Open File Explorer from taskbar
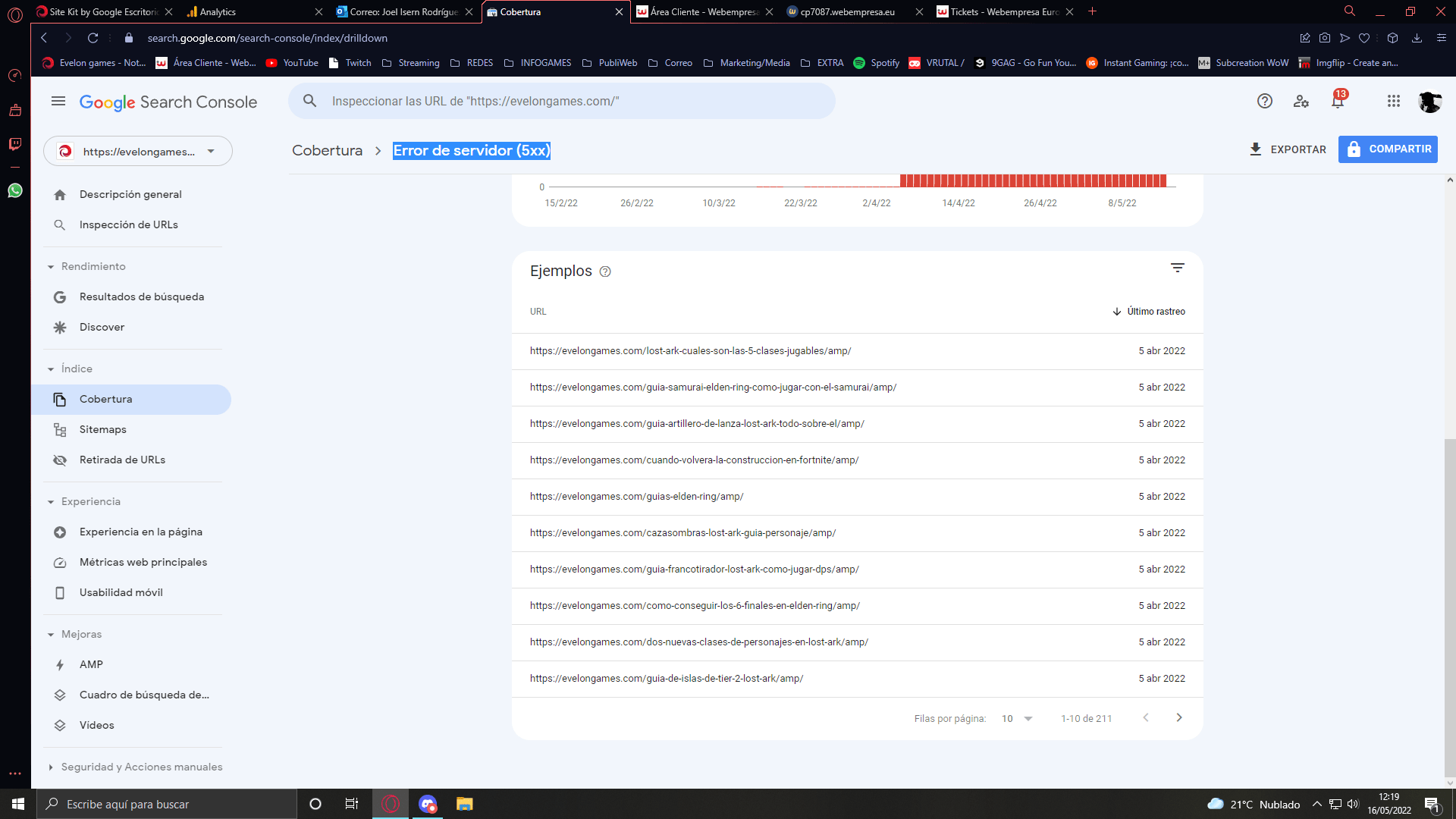This screenshot has width=1456, height=819. click(x=465, y=804)
